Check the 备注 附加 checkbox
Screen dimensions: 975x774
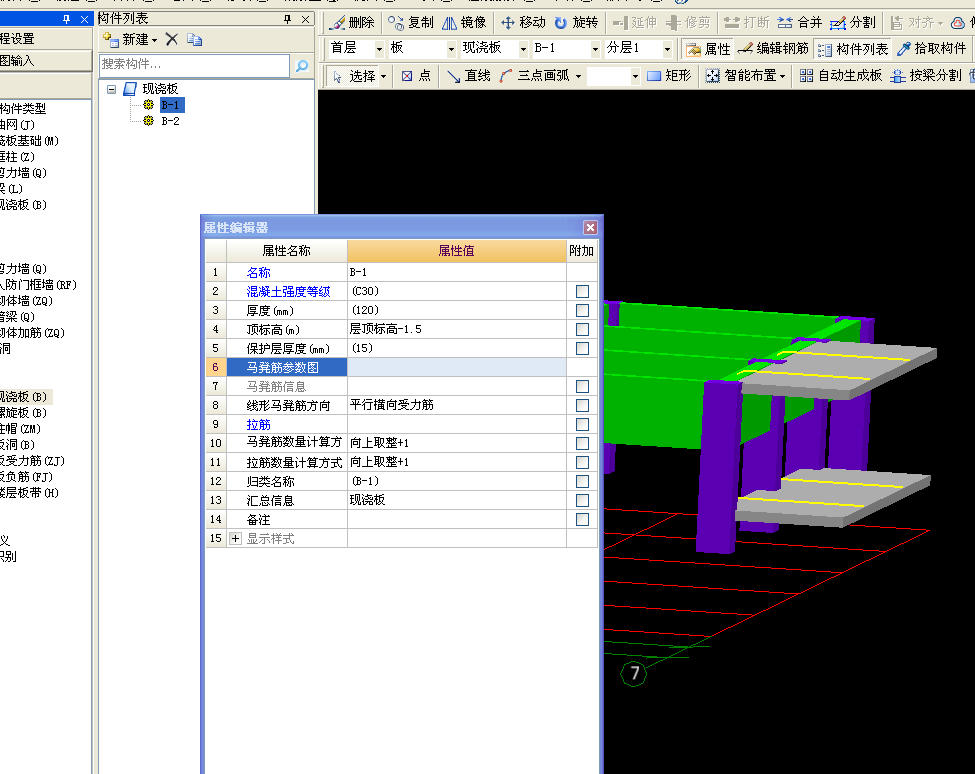point(582,520)
